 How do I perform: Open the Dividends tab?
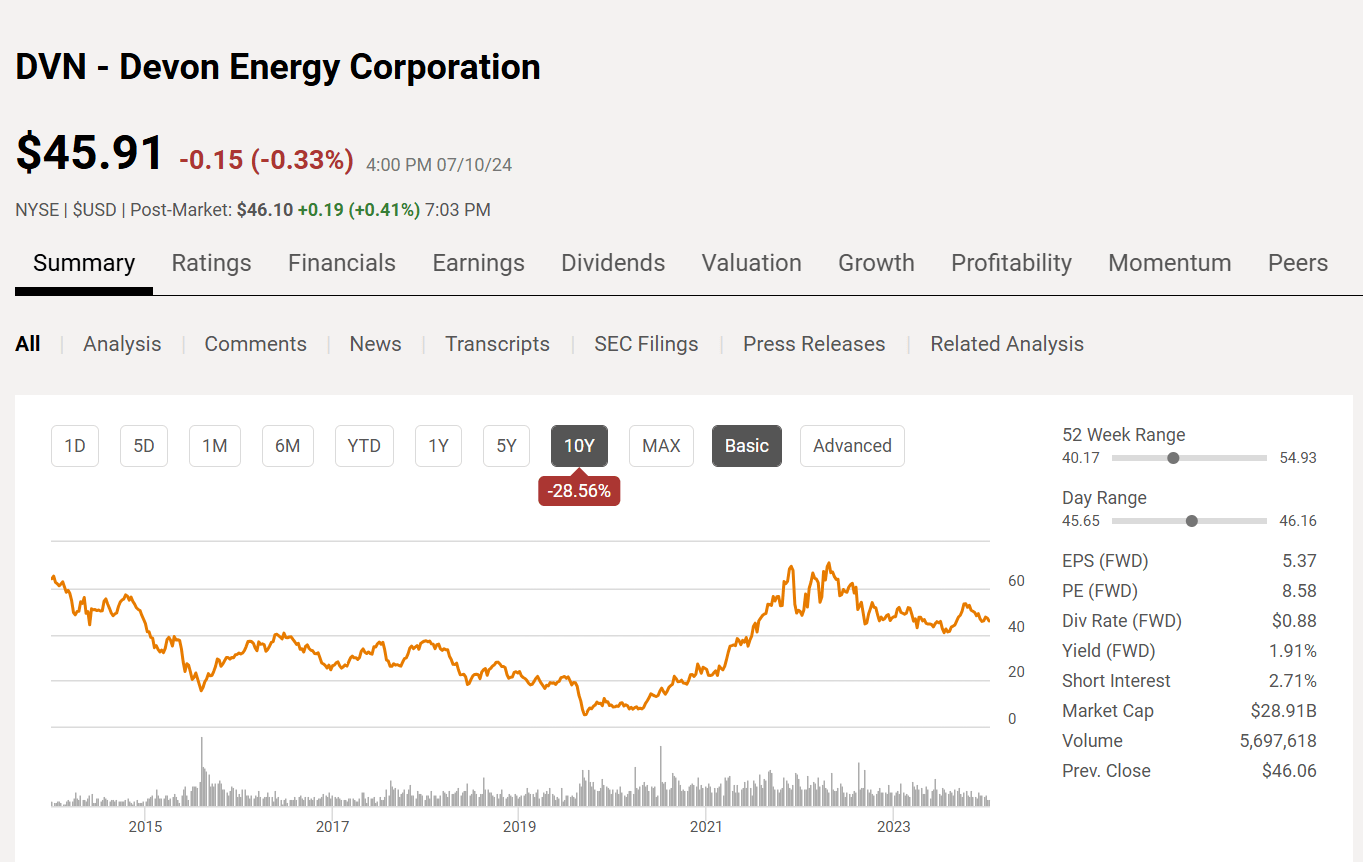click(x=613, y=263)
